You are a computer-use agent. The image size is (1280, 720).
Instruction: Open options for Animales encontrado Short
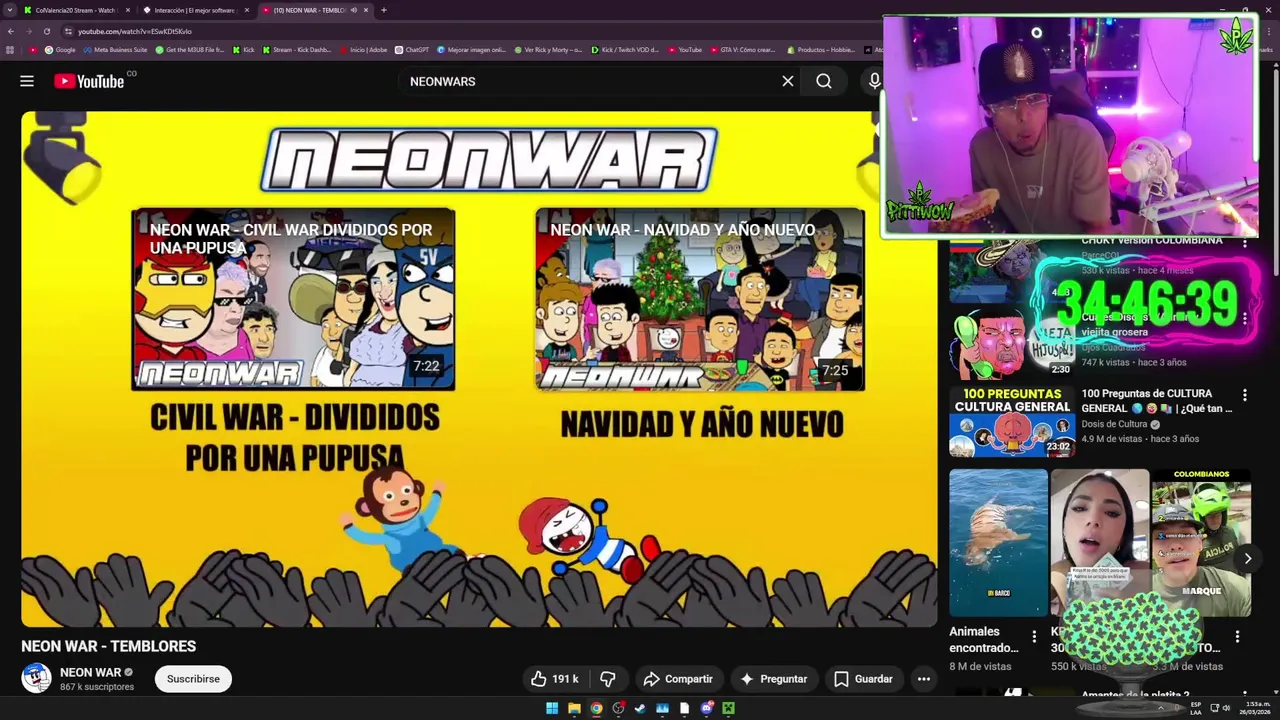(1034, 637)
